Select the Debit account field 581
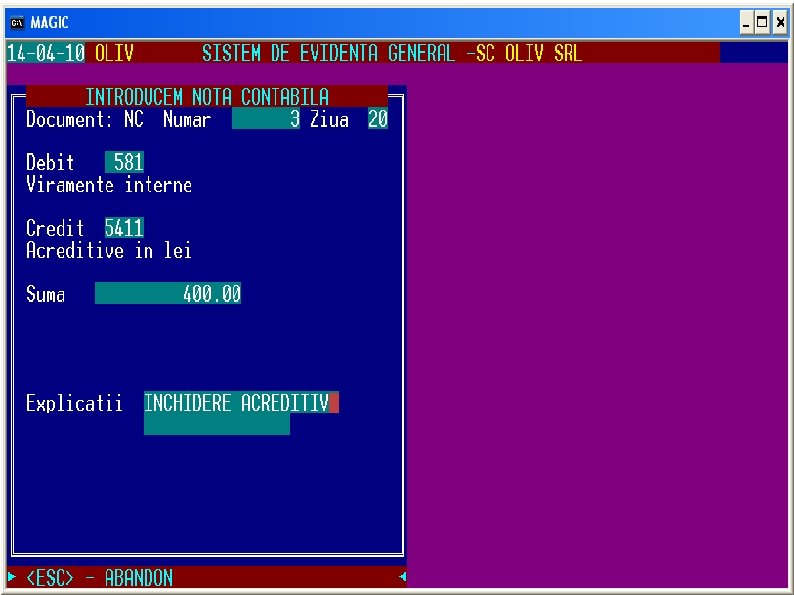The width and height of the screenshot is (794, 595). pos(125,163)
